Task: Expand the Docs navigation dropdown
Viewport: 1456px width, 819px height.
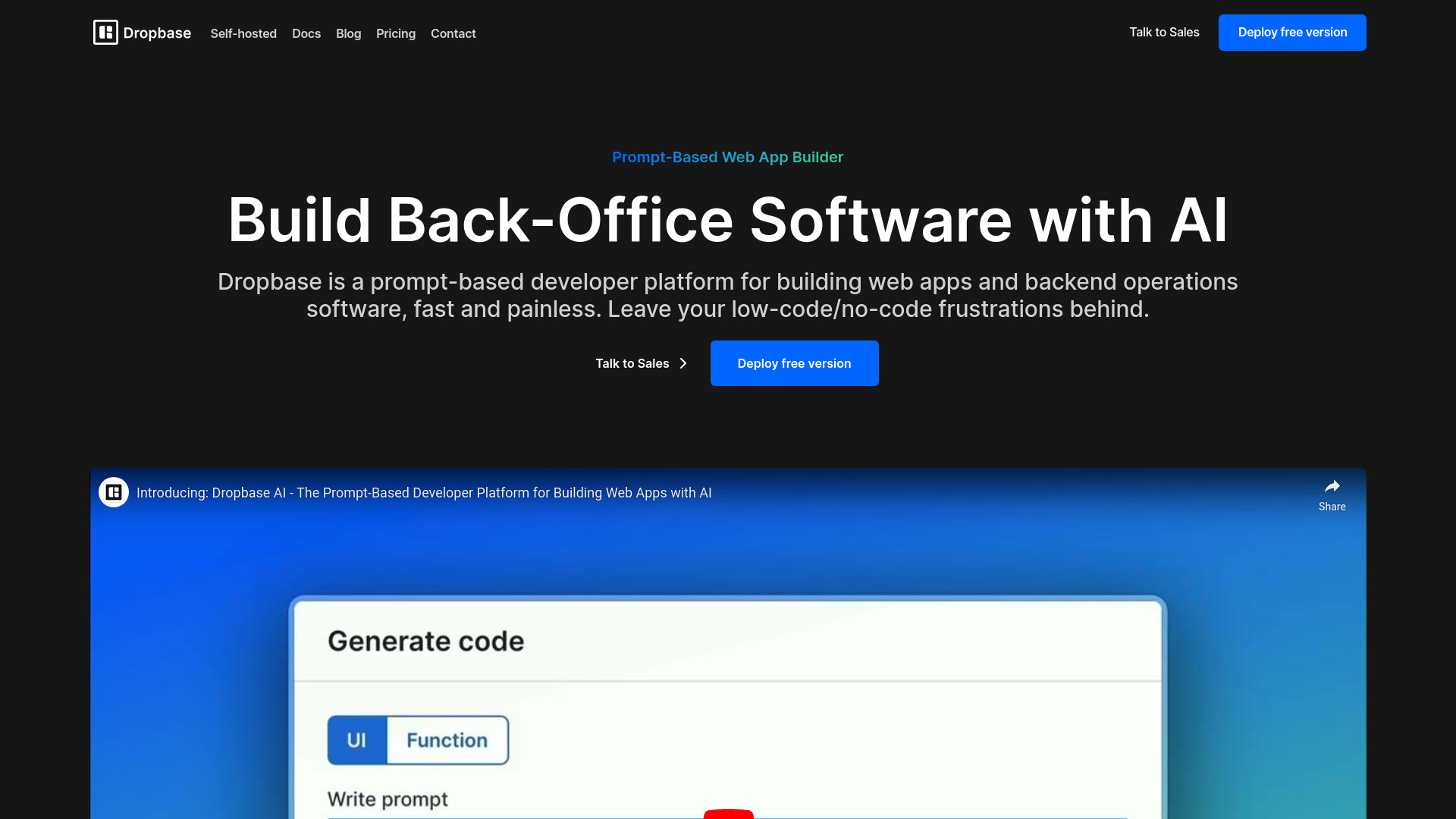Action: pyautogui.click(x=306, y=33)
